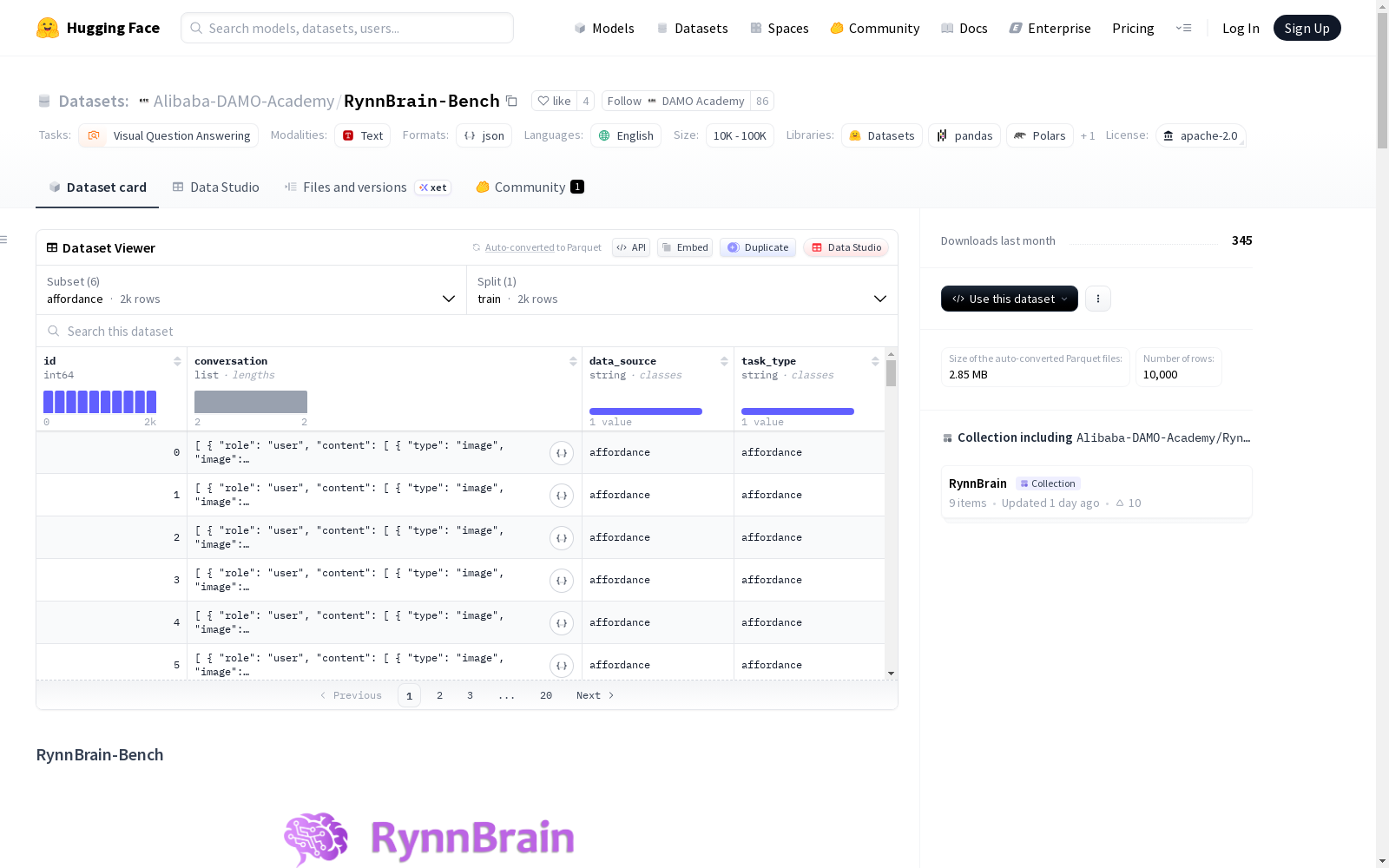
Task: Open the dataset viewer API button
Action: click(x=631, y=247)
